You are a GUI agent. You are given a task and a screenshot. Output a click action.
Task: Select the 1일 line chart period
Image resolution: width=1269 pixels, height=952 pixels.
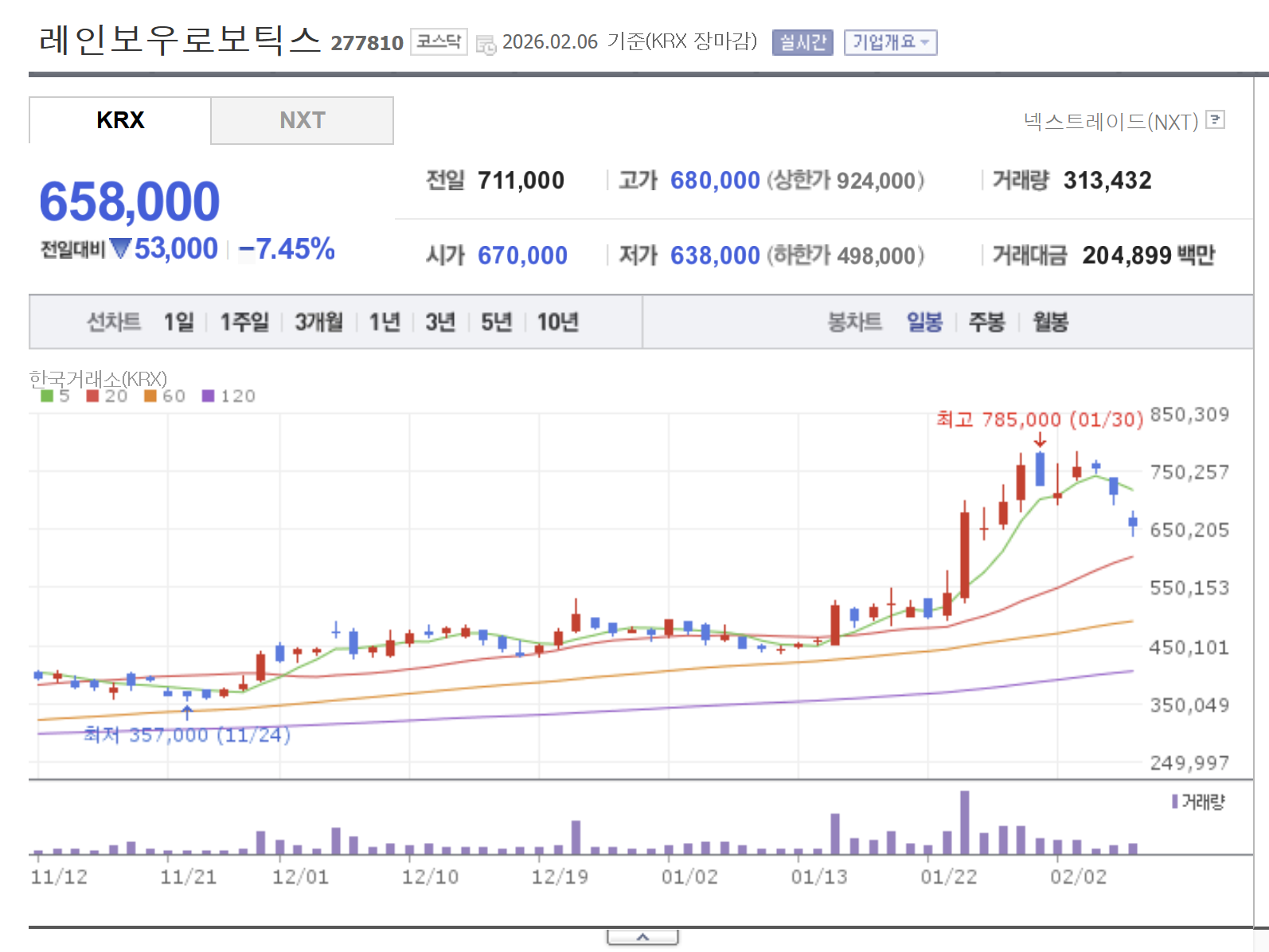[x=178, y=322]
